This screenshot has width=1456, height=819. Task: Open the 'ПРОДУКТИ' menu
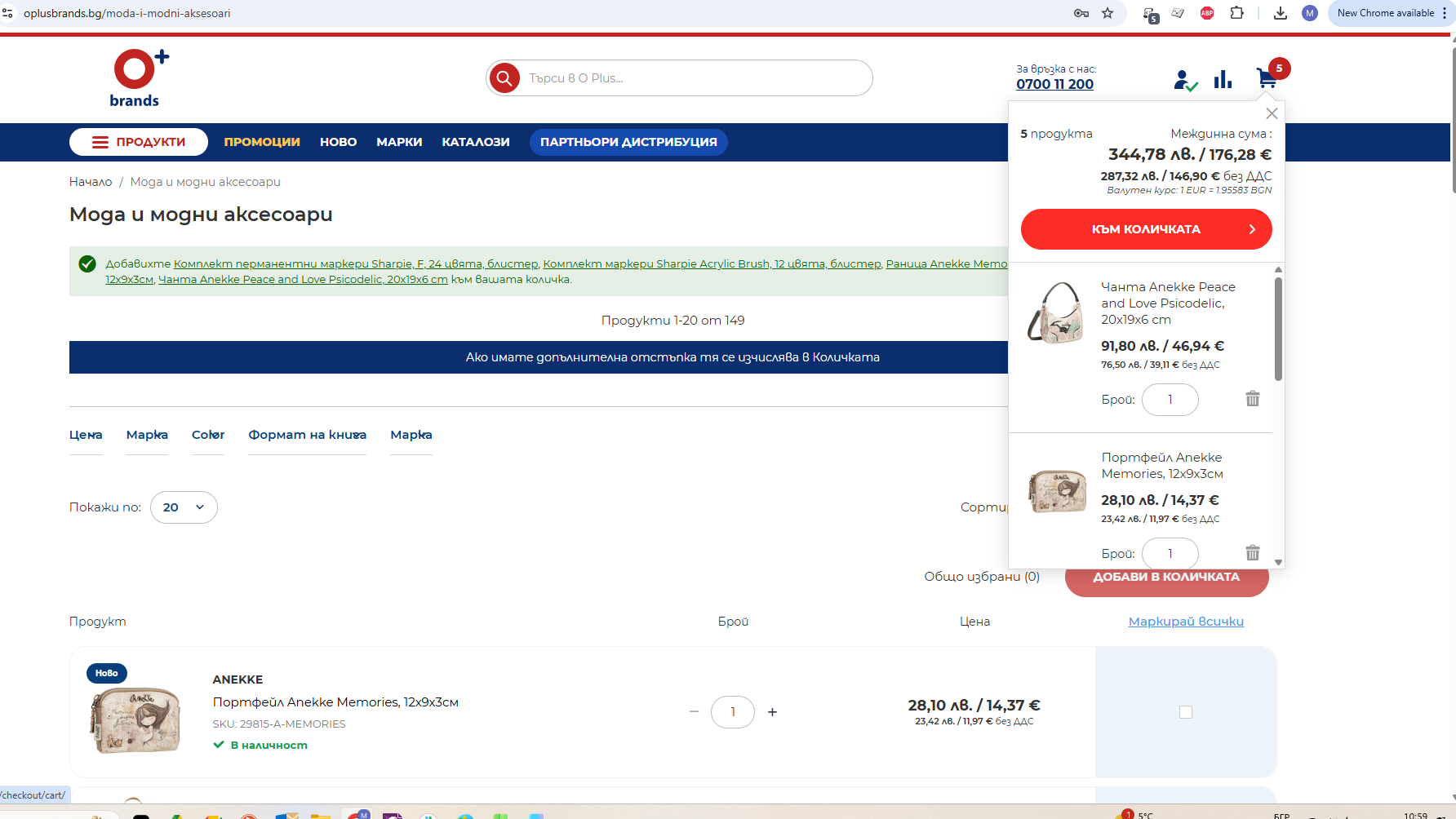(x=139, y=142)
